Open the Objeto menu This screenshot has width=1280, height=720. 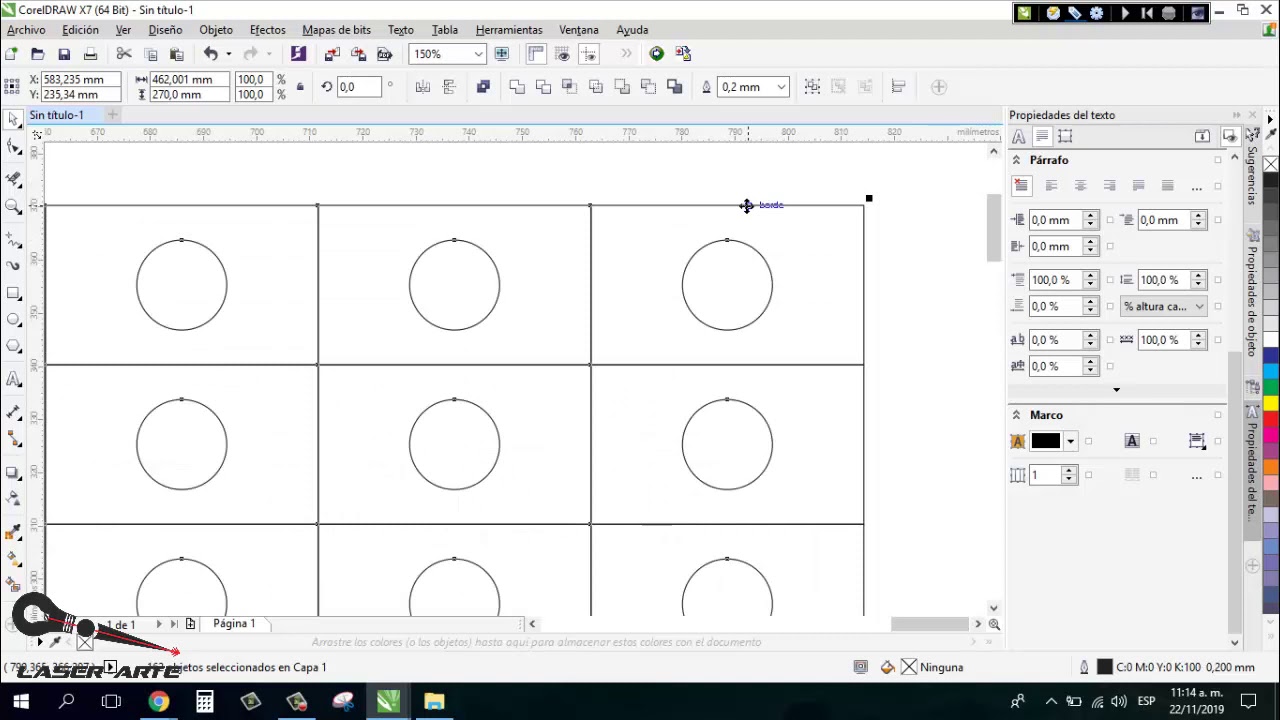[216, 30]
